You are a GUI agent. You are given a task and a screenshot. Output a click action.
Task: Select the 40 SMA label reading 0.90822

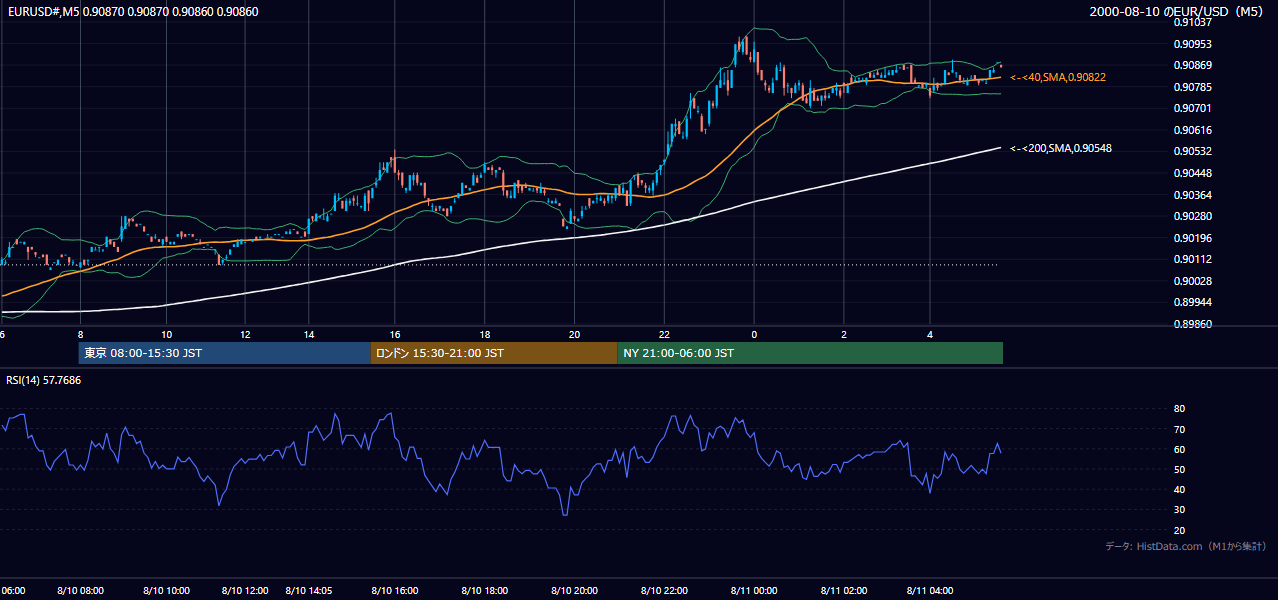click(x=1058, y=77)
